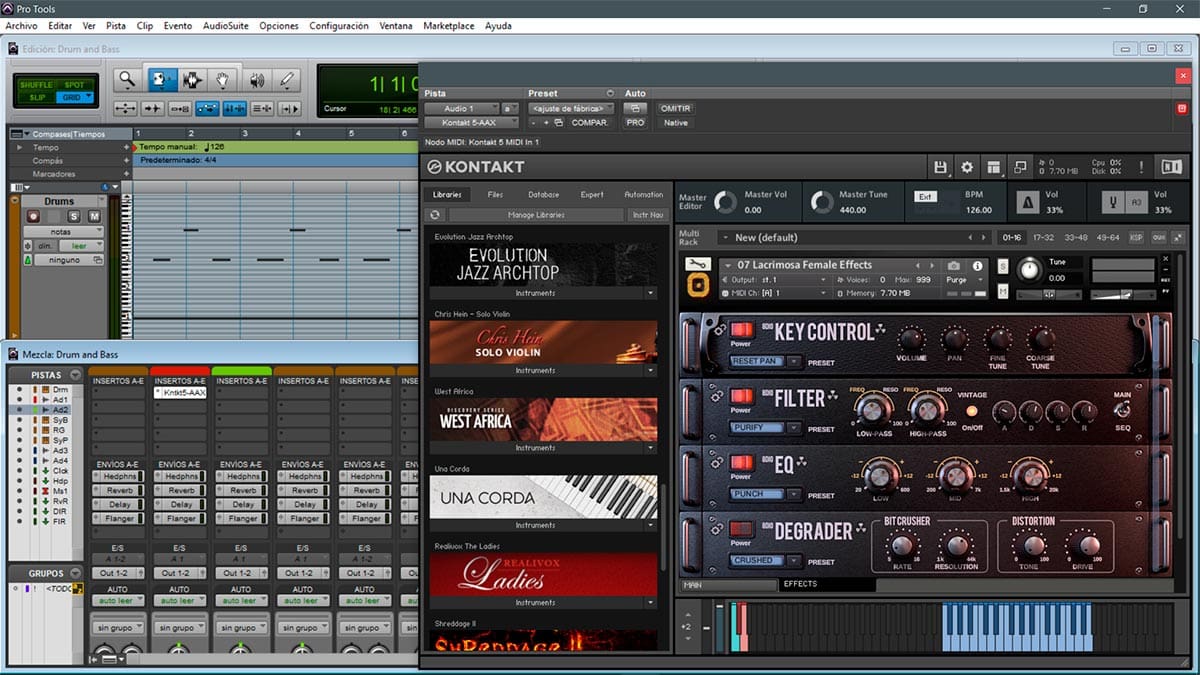Open the Archivo menu

coord(23,26)
